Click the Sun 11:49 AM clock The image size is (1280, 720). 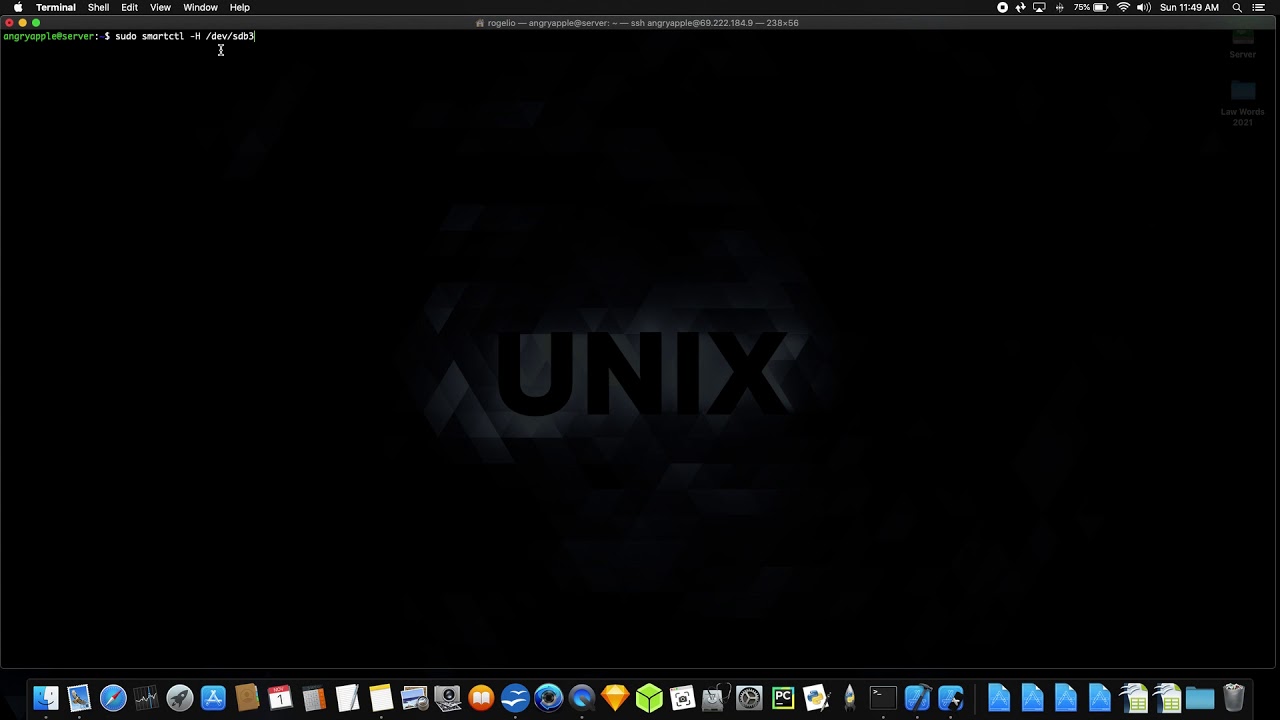pos(1189,7)
